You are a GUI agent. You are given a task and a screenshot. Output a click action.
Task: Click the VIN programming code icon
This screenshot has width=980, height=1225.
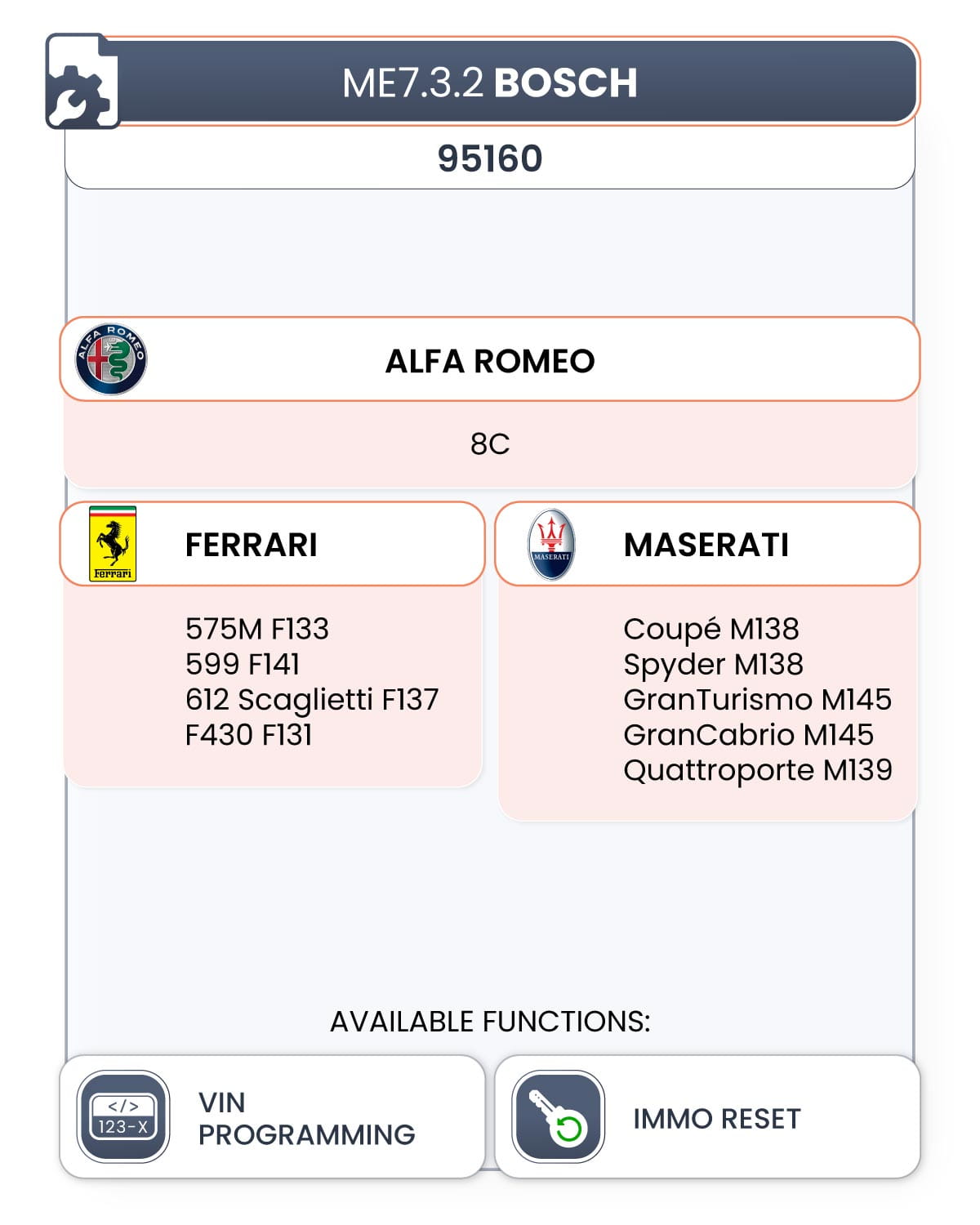[123, 1116]
